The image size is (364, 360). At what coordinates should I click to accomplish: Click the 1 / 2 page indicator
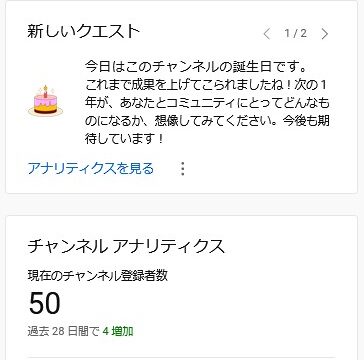click(x=295, y=33)
